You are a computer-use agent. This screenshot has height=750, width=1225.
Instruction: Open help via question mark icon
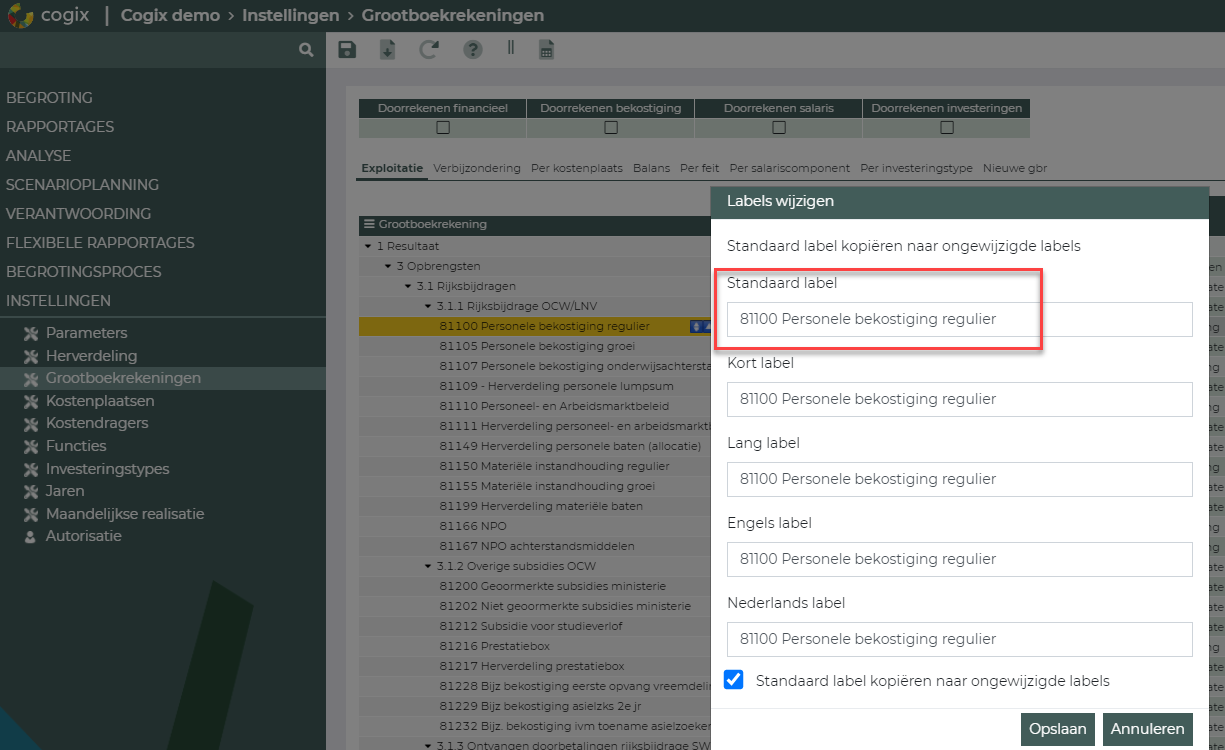(472, 50)
